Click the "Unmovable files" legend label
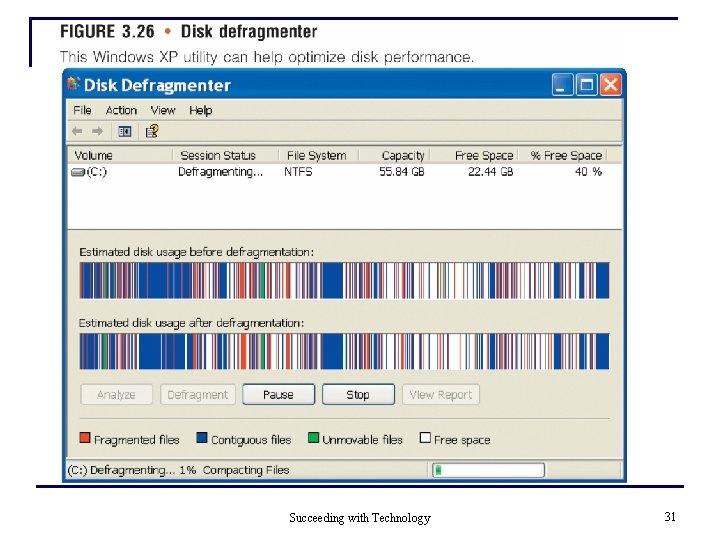 coord(362,440)
